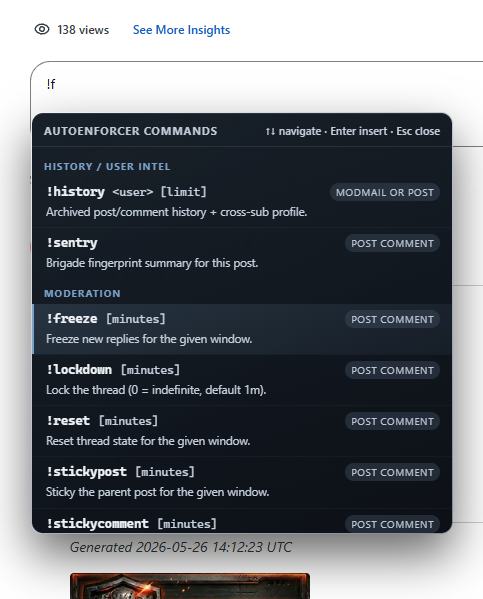This screenshot has width=483, height=599.
Task: Select the !history command entry
Action: (242, 202)
